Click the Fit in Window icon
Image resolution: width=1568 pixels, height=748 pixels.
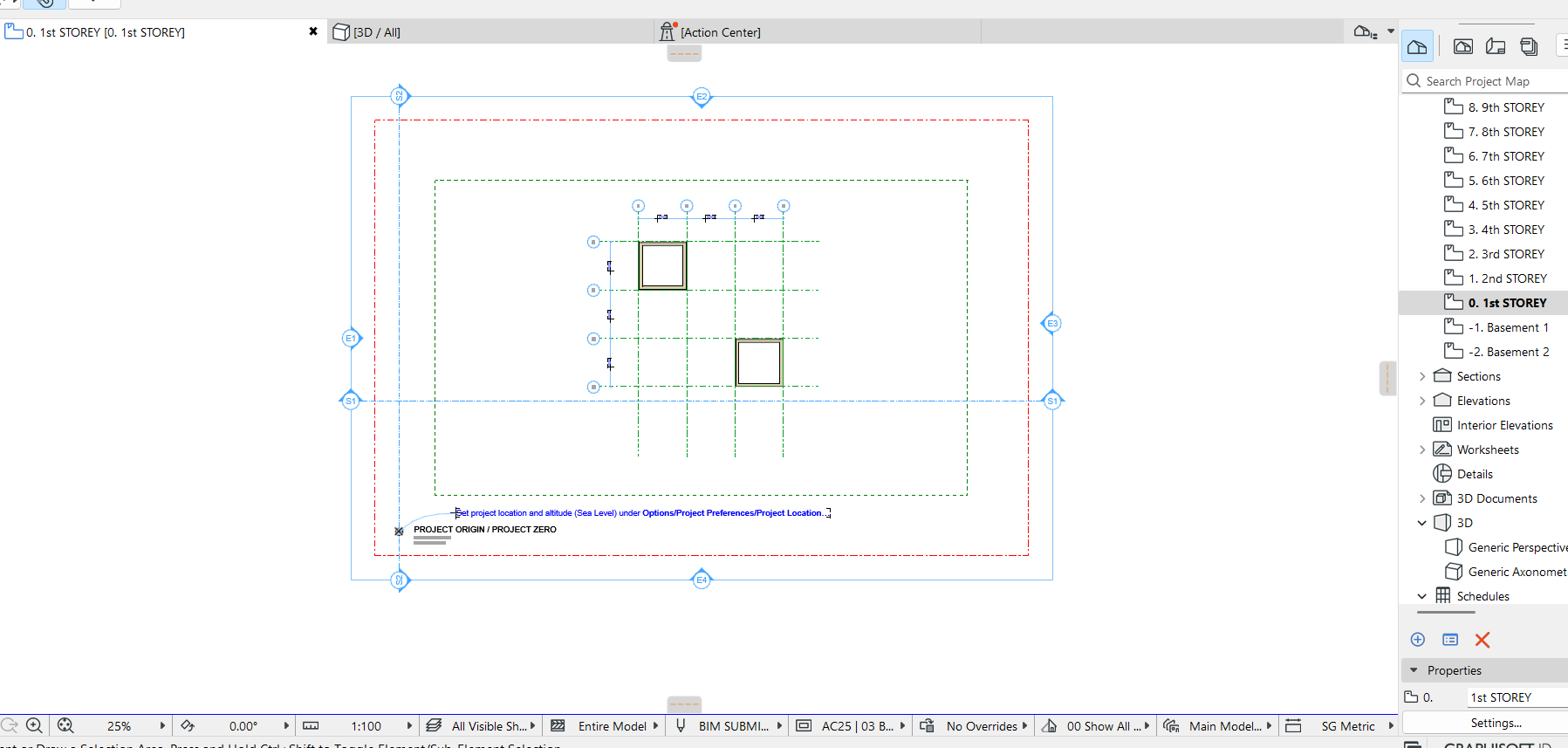pos(65,725)
